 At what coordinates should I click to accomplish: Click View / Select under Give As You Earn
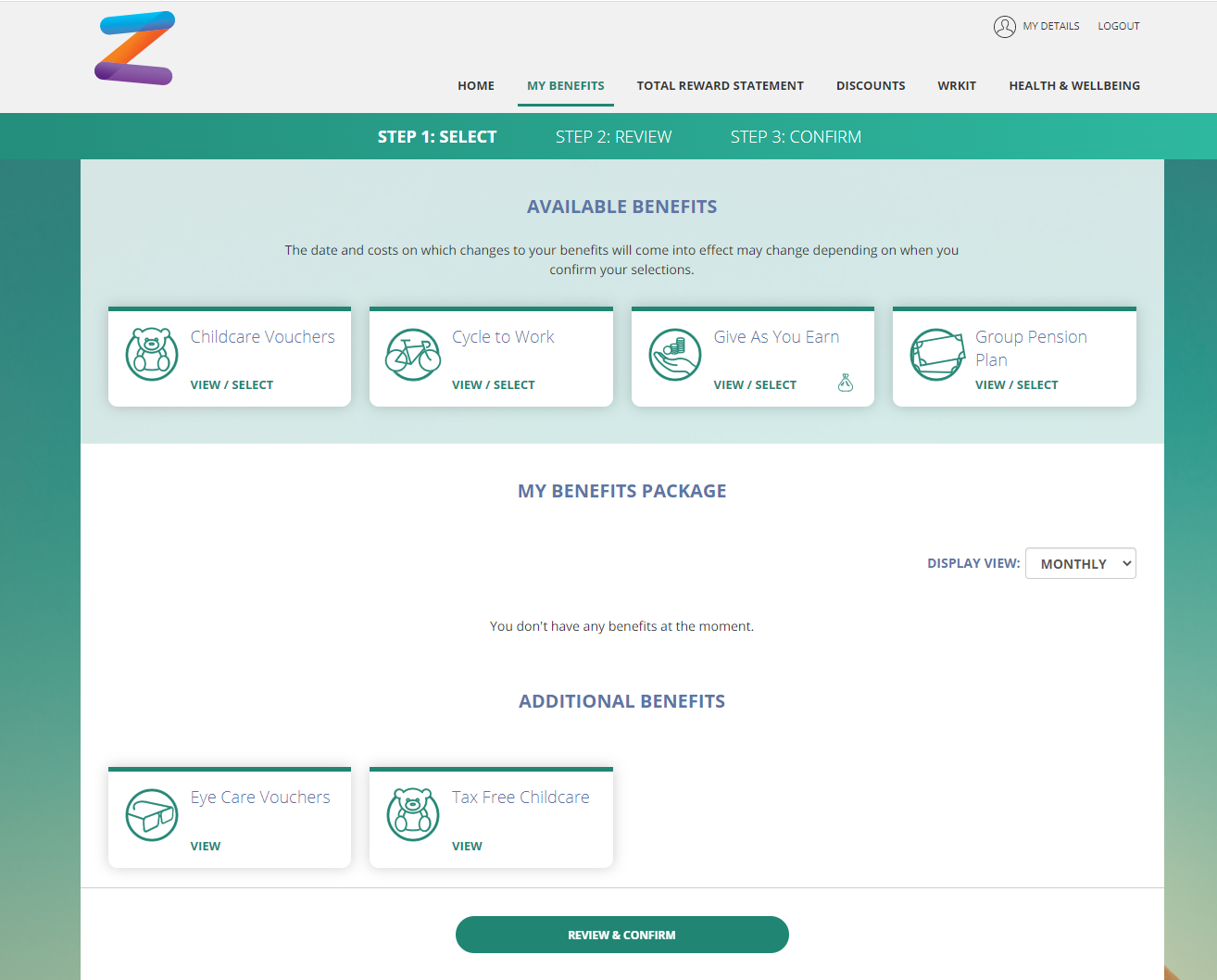point(755,385)
